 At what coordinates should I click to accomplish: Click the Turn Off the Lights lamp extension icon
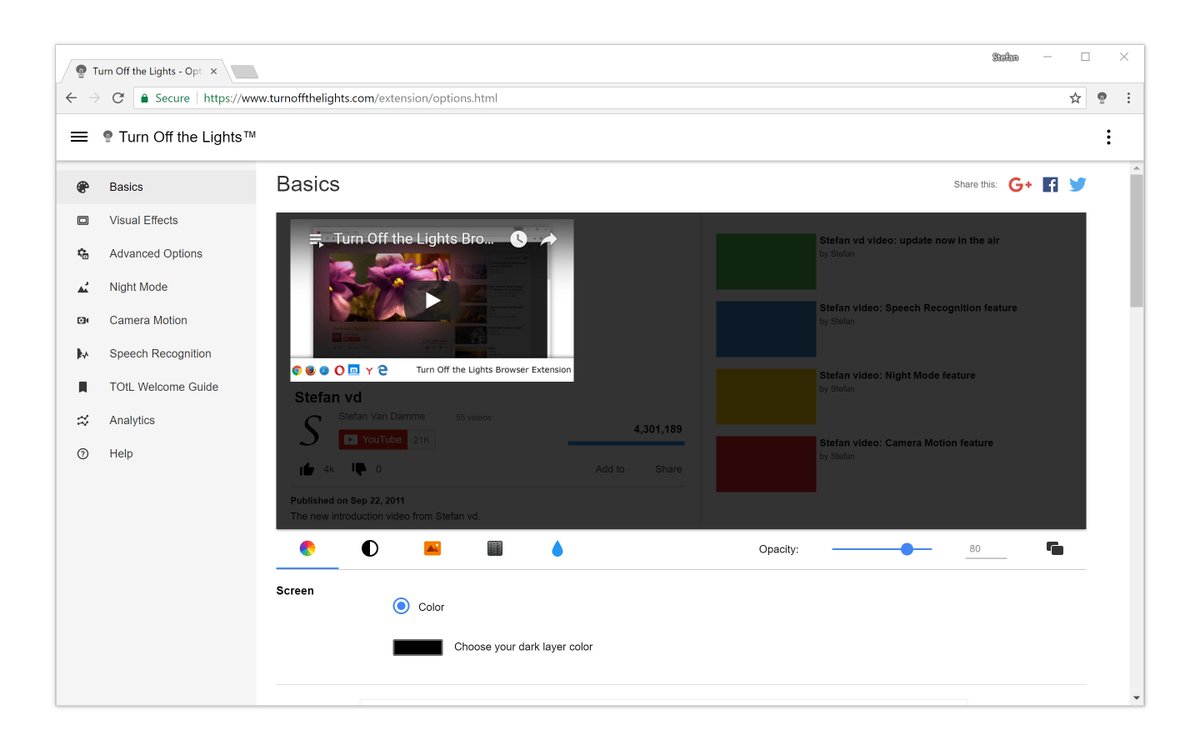(x=1102, y=98)
